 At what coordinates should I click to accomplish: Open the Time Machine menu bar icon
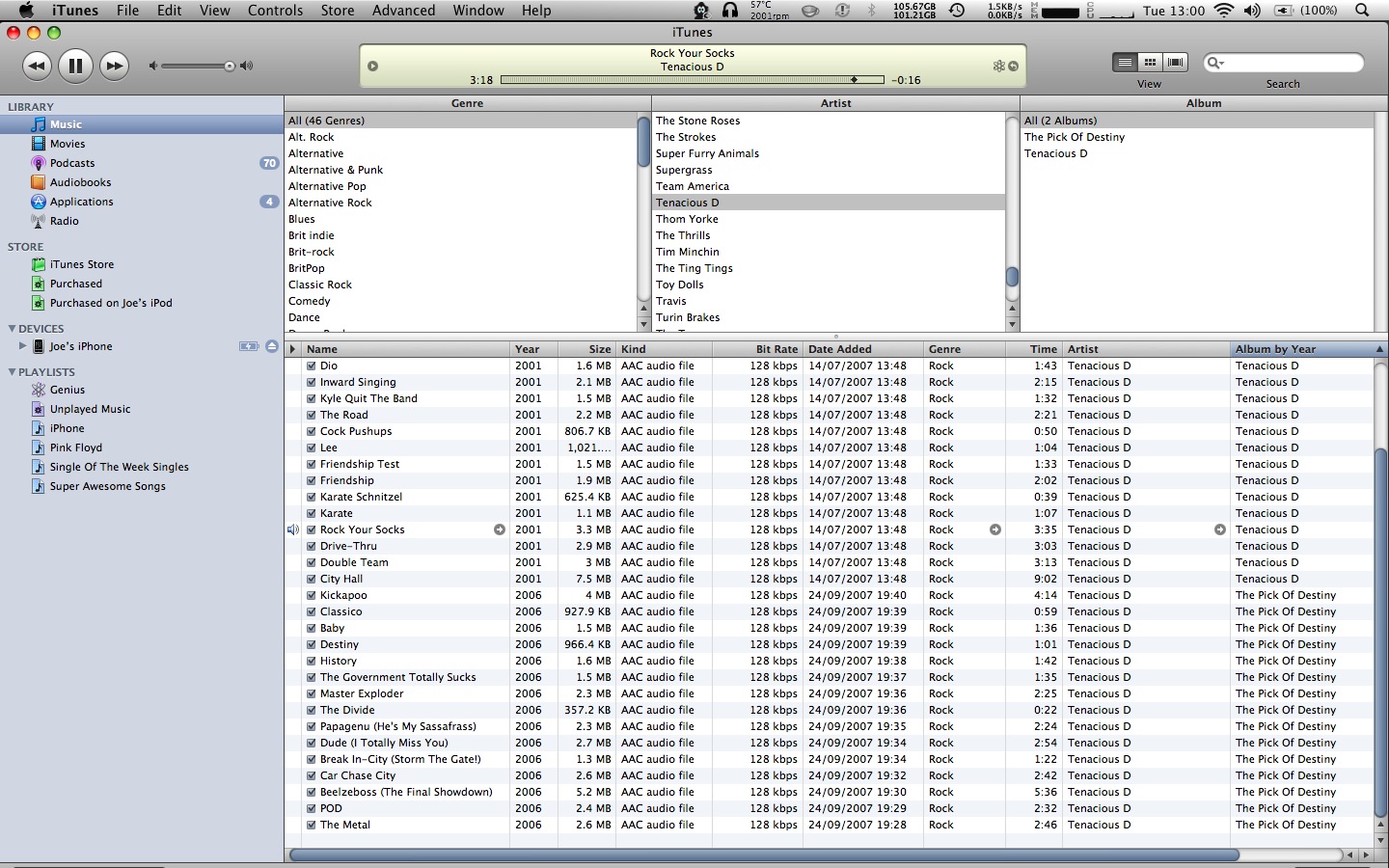[x=957, y=11]
